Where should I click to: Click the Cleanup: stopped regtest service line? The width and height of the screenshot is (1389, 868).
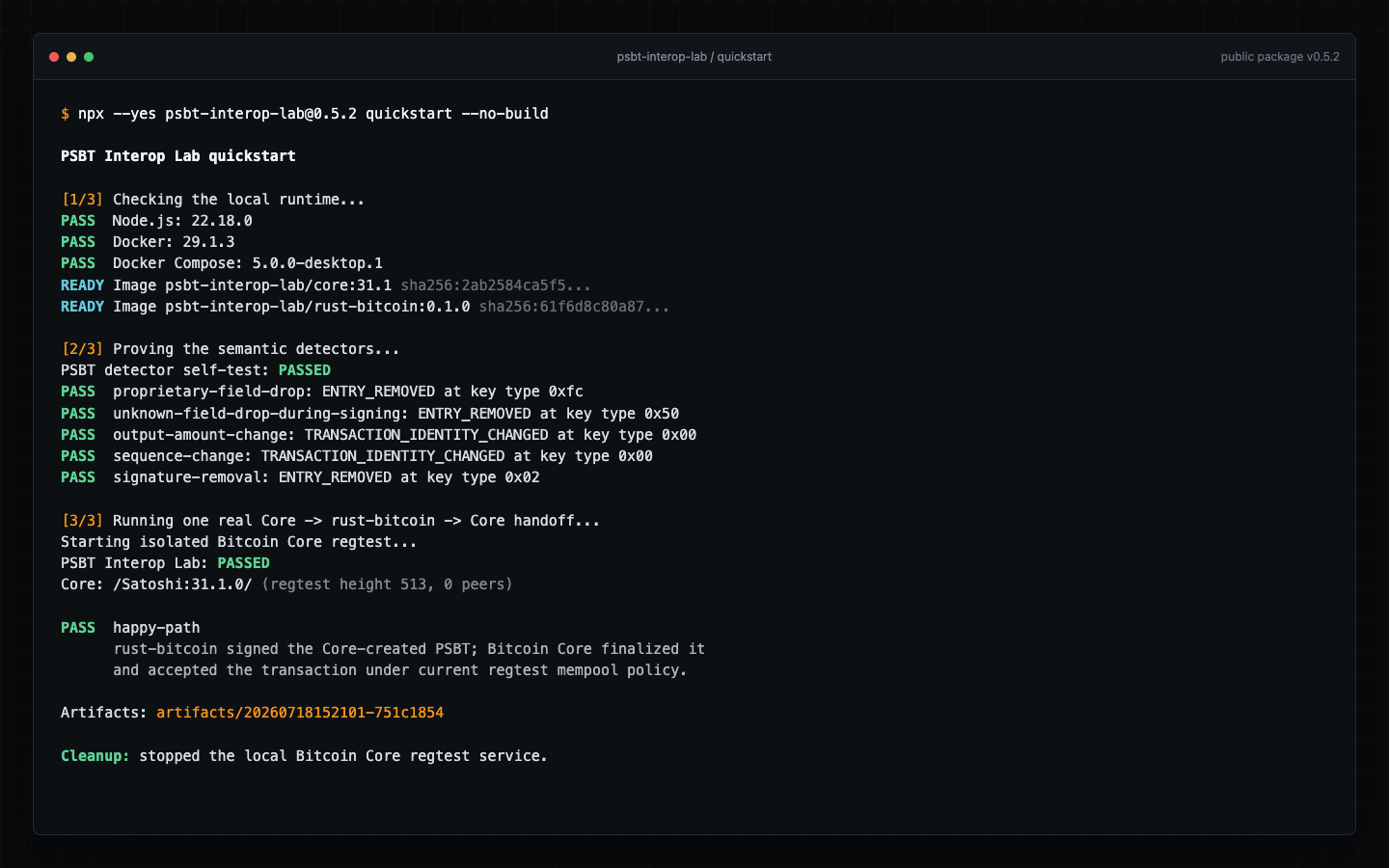pyautogui.click(x=304, y=756)
